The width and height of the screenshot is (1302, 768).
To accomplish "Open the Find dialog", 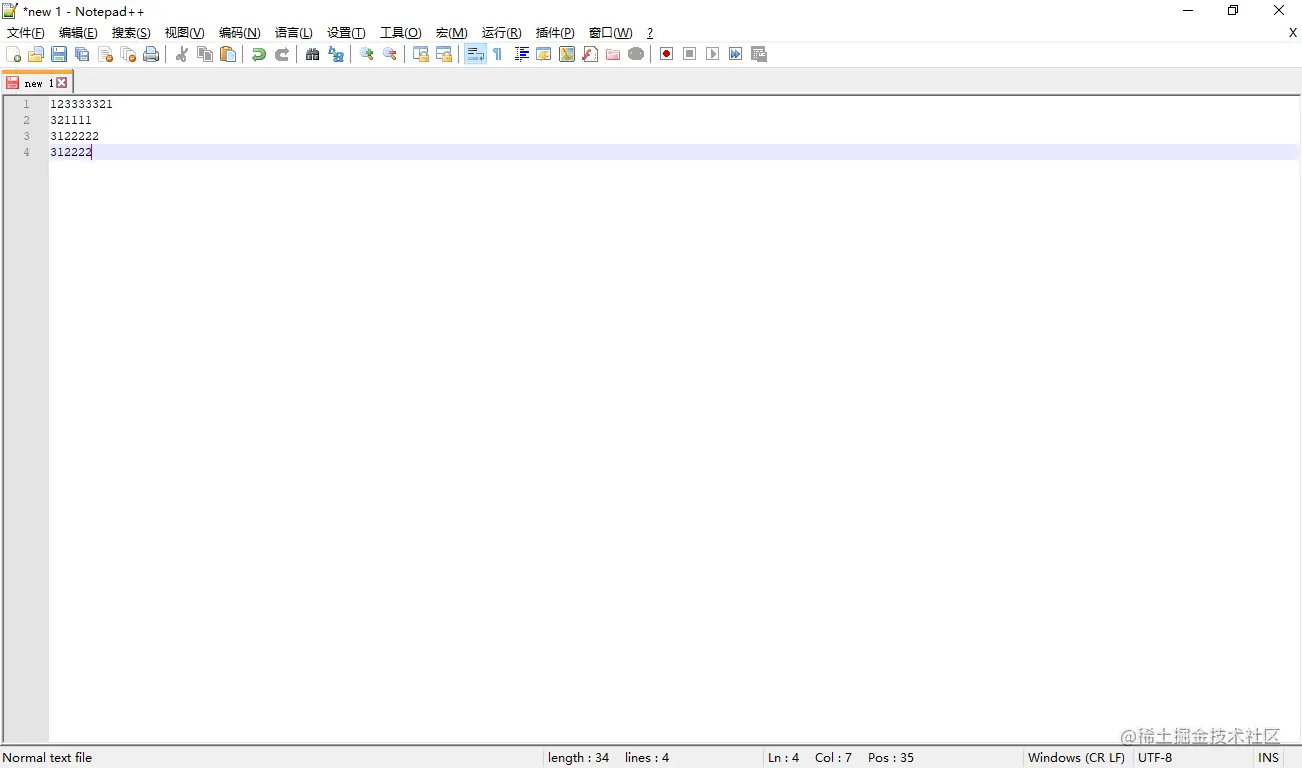I will [x=312, y=53].
